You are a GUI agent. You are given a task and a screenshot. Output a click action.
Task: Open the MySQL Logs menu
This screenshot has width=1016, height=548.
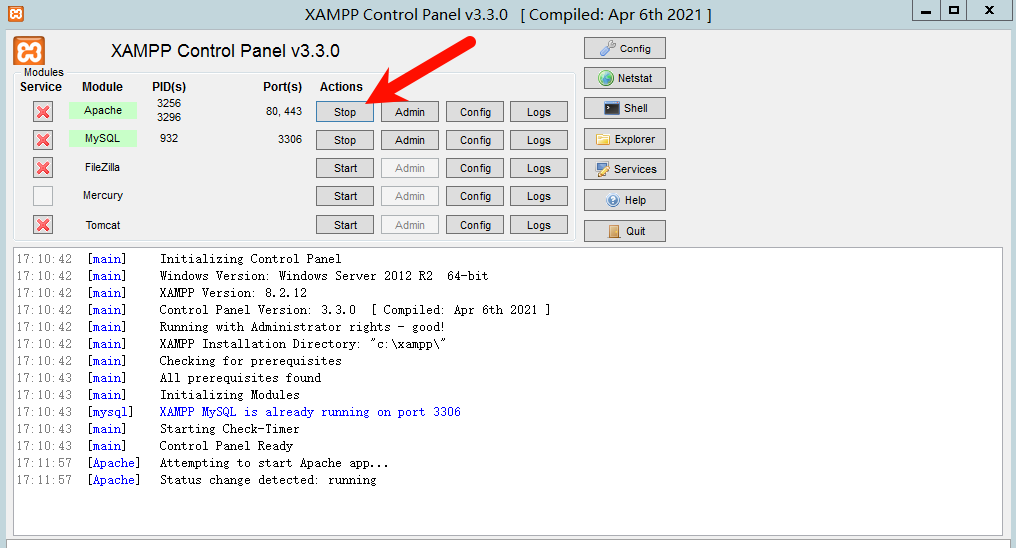pos(538,140)
